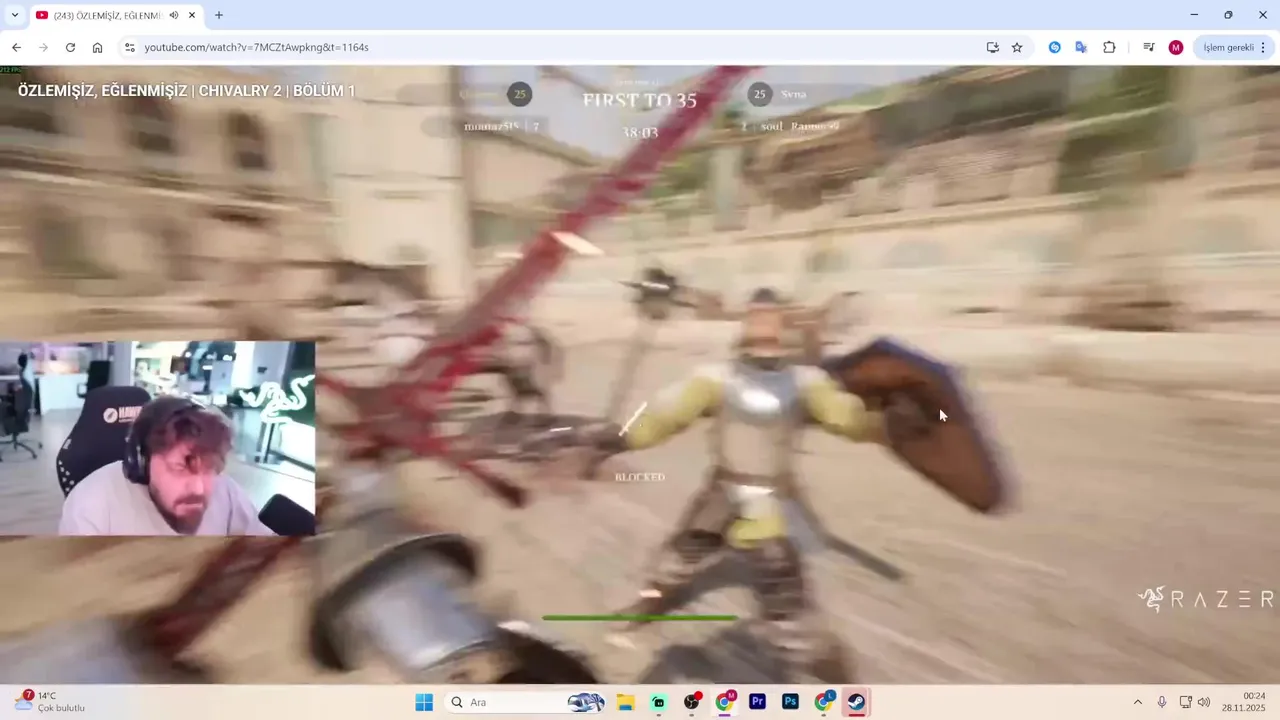Viewport: 1280px width, 720px height.
Task: Open the weather widget 14°C
Action: click(50, 702)
